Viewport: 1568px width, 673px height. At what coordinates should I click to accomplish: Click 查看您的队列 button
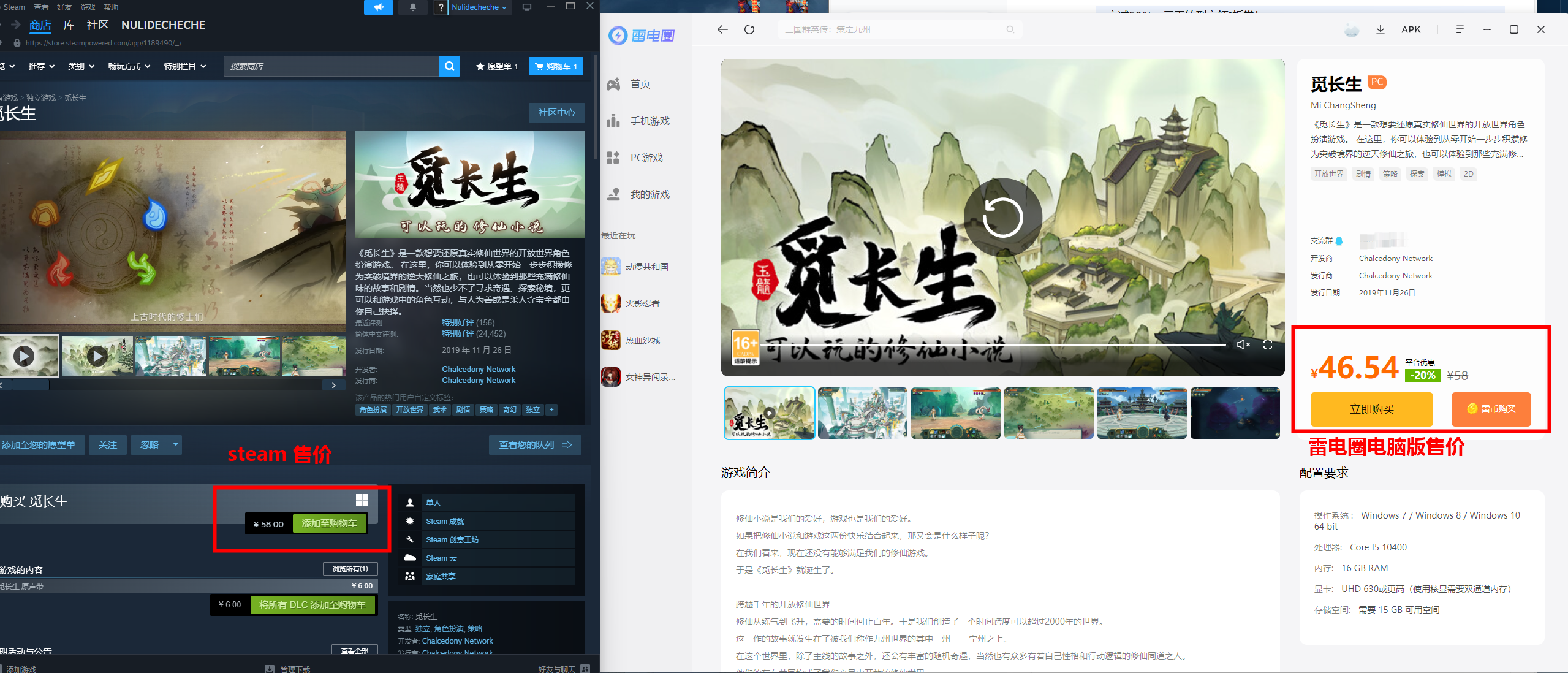pos(535,444)
